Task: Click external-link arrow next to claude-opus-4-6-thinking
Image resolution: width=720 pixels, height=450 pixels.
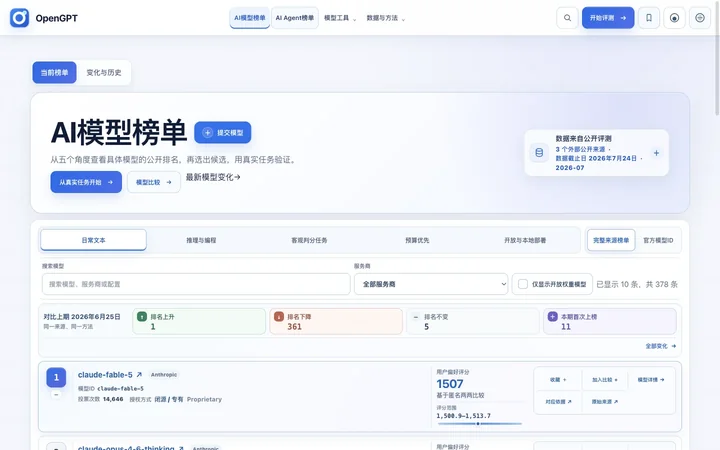Action: 181,448
